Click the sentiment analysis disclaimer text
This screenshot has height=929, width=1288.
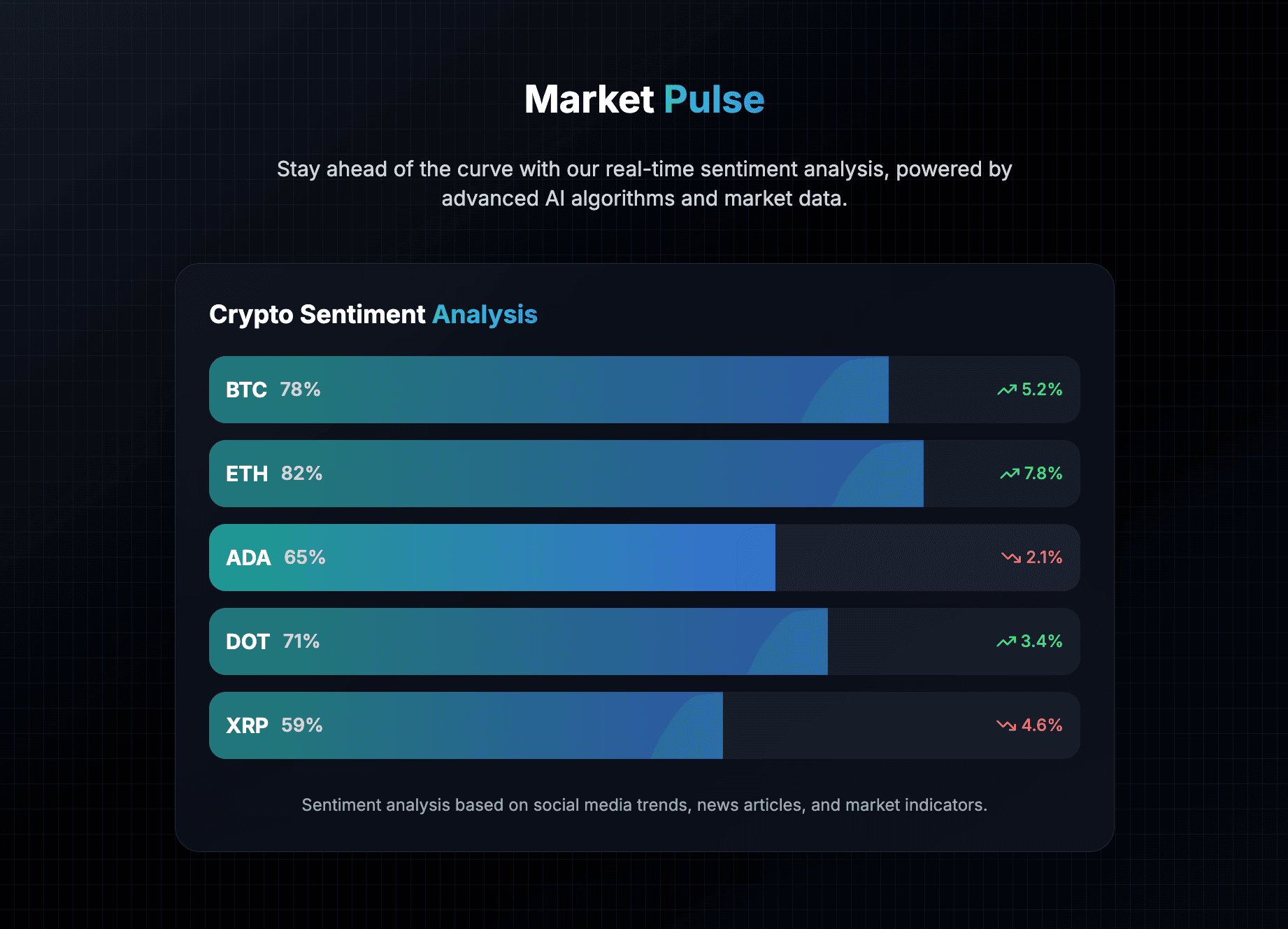pos(644,805)
